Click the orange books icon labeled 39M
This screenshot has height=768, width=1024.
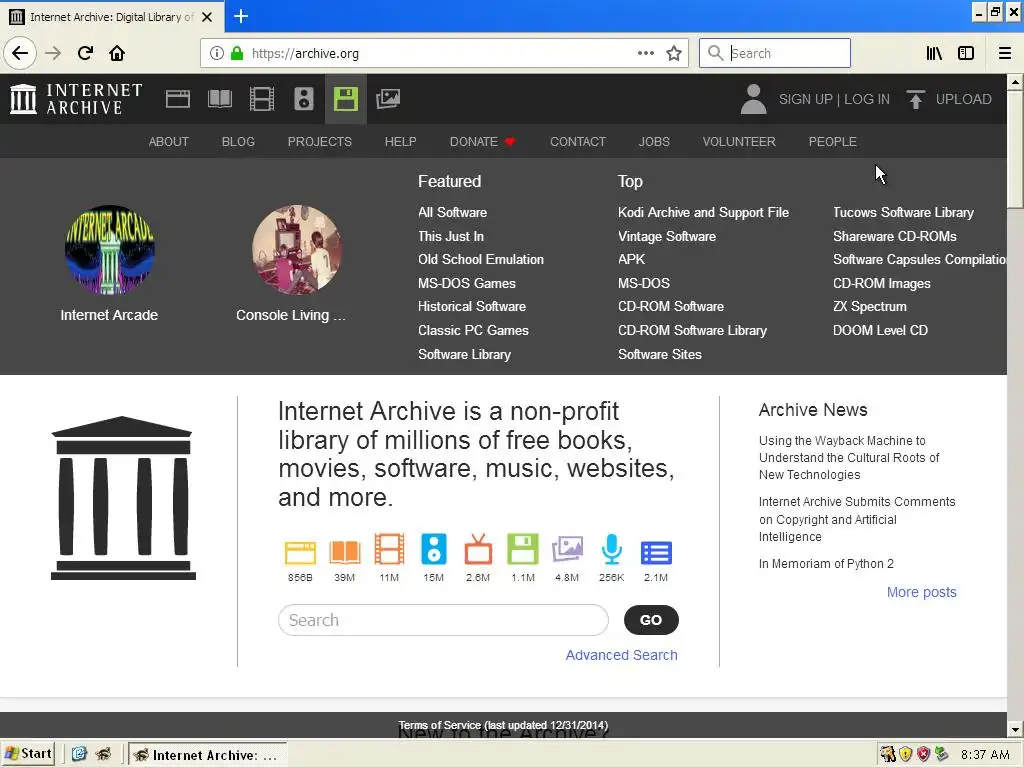pyautogui.click(x=345, y=552)
